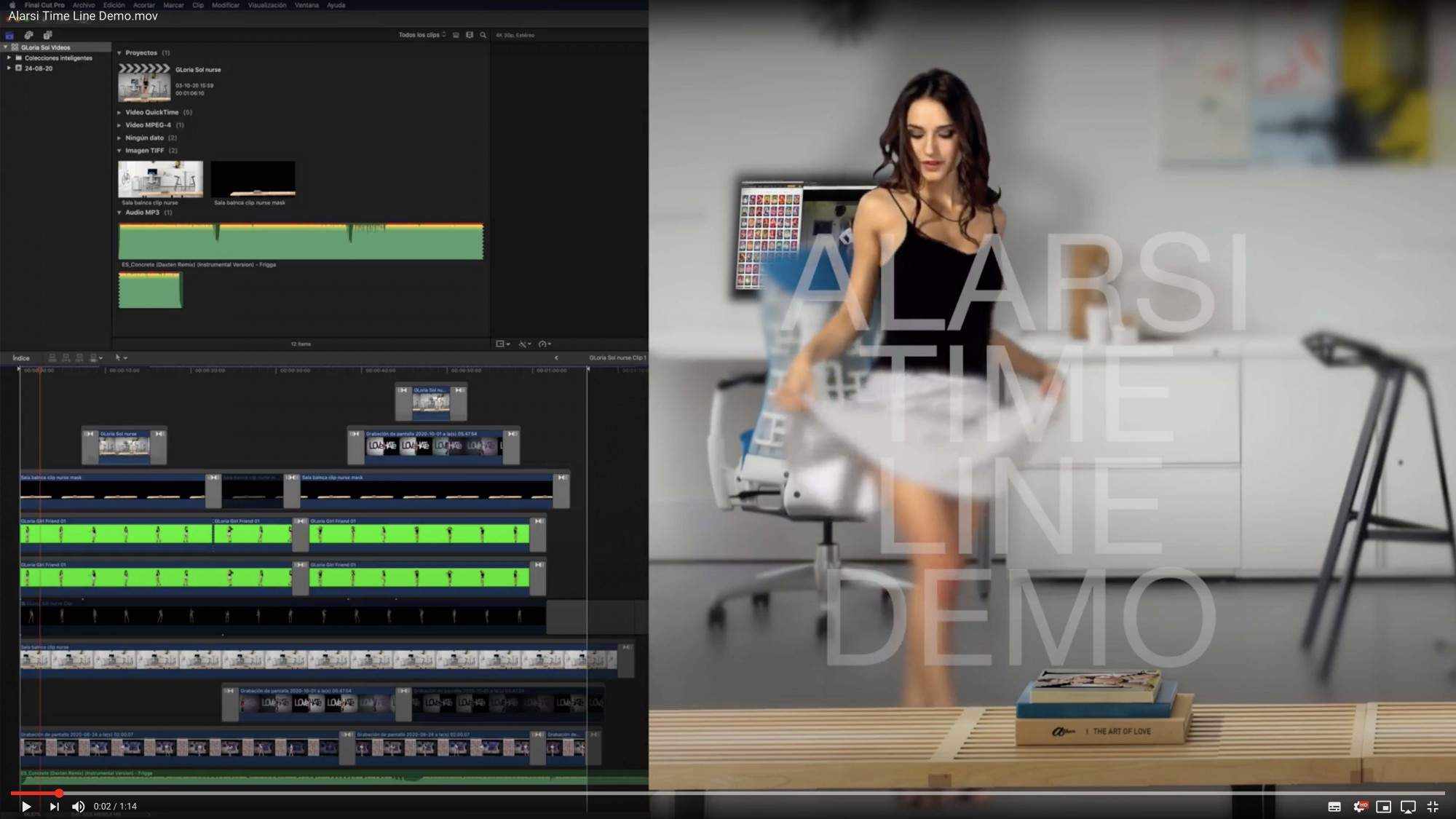Select the ES_Concrete audio waveform clip
Screen dimensions: 1456x819
301,242
